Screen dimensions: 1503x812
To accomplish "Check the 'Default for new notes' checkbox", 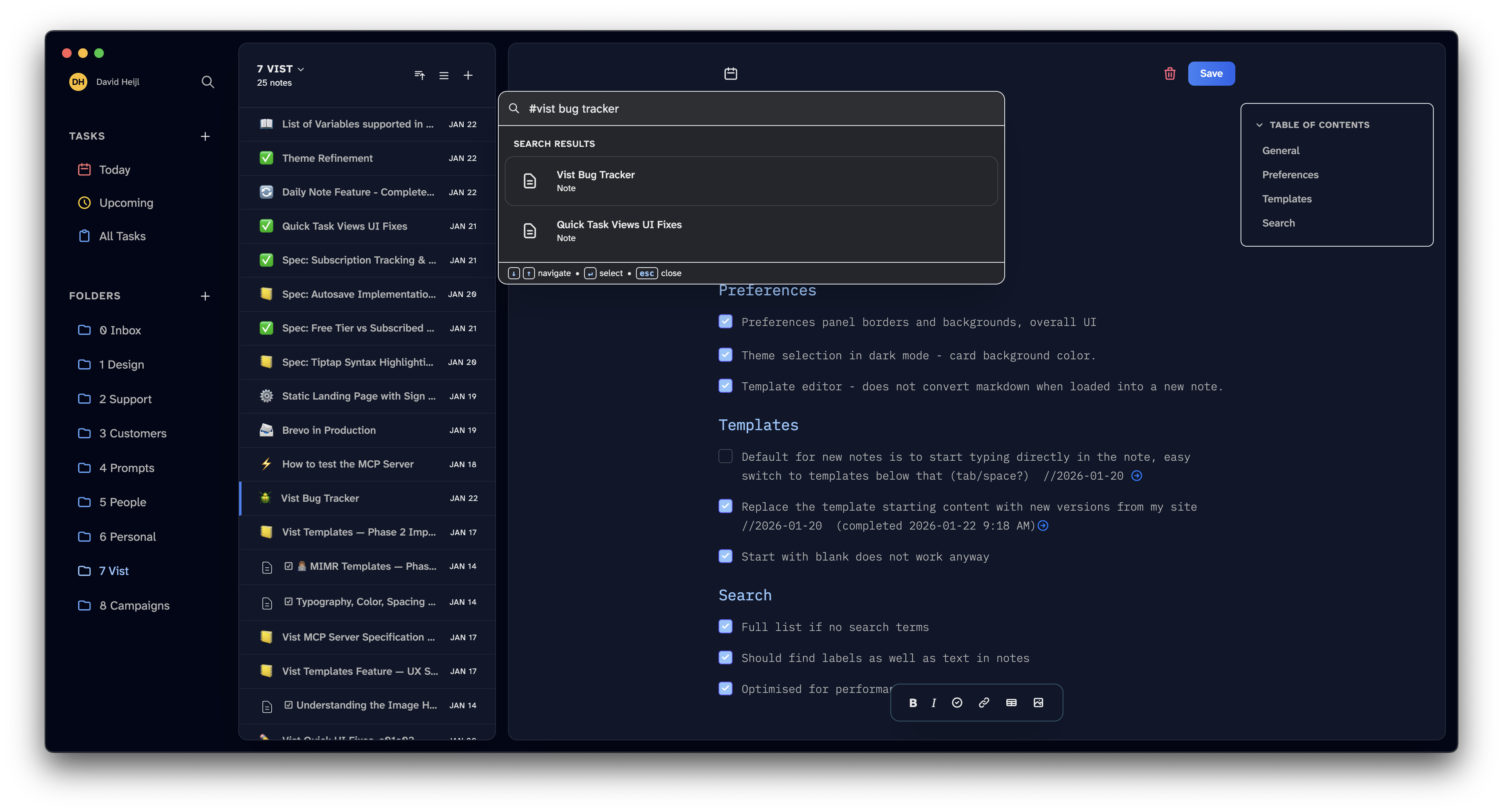I will tap(725, 456).
